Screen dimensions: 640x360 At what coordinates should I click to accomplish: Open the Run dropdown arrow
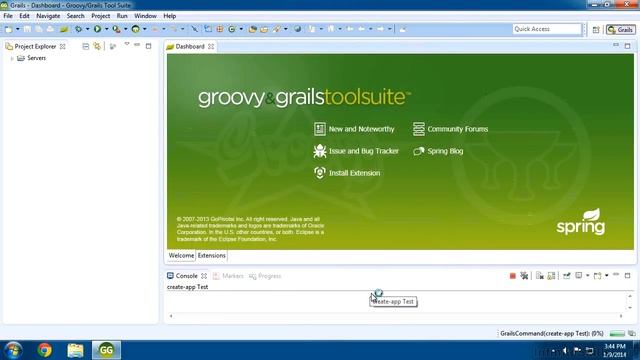coord(107,29)
